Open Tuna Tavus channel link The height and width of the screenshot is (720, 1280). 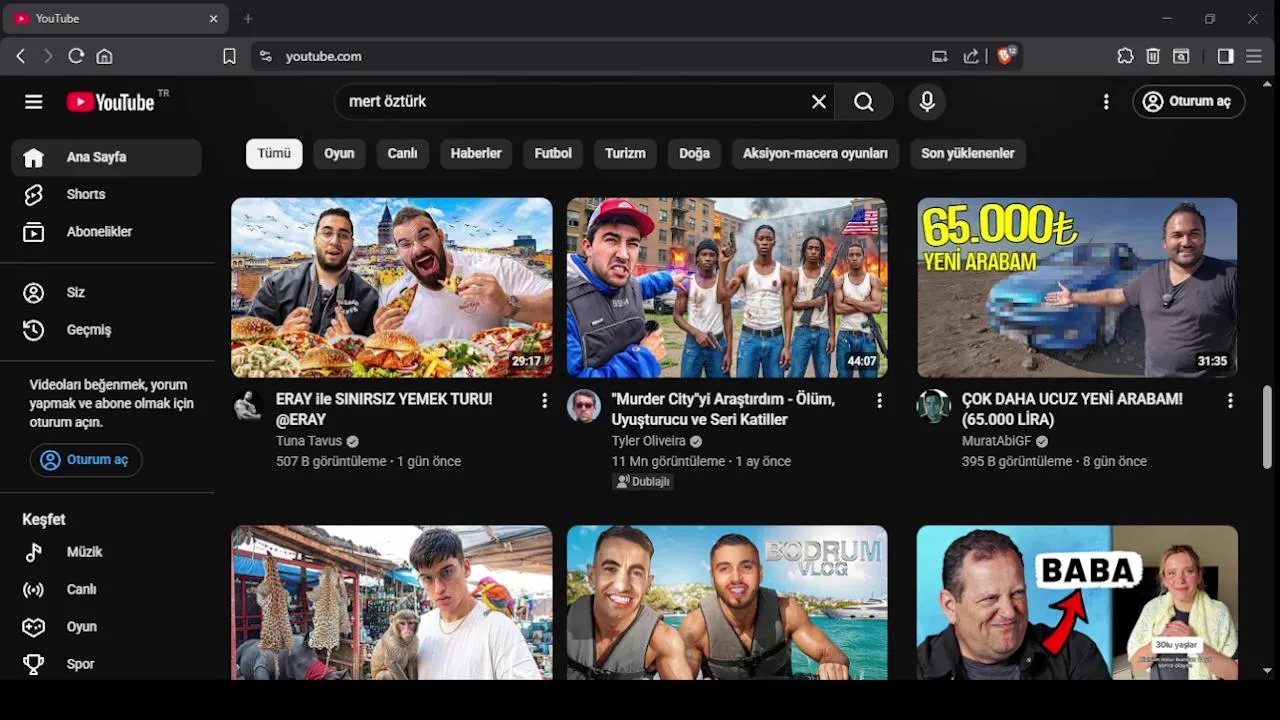(309, 441)
